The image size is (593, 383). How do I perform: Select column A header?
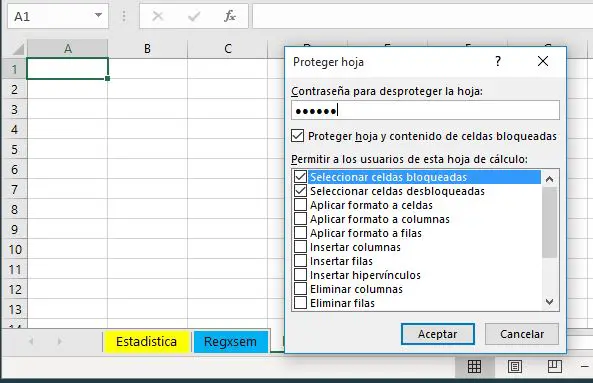click(x=67, y=49)
